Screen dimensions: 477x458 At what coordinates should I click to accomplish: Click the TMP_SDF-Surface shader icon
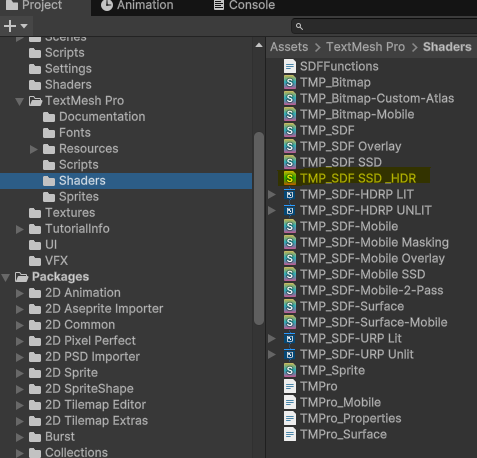click(x=290, y=306)
